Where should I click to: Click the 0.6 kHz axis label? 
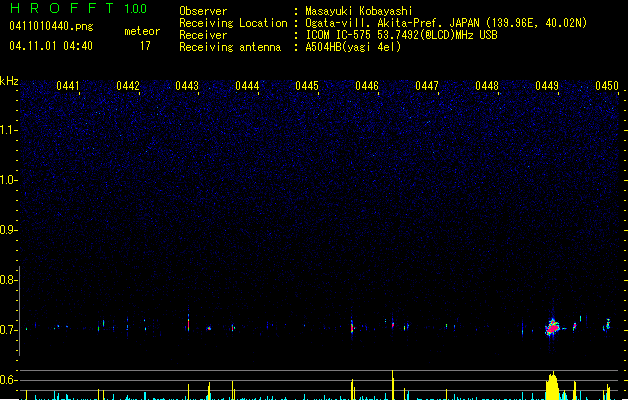9,380
